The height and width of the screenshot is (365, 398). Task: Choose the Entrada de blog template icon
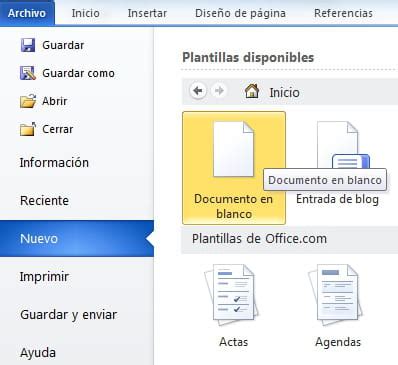pos(343,145)
